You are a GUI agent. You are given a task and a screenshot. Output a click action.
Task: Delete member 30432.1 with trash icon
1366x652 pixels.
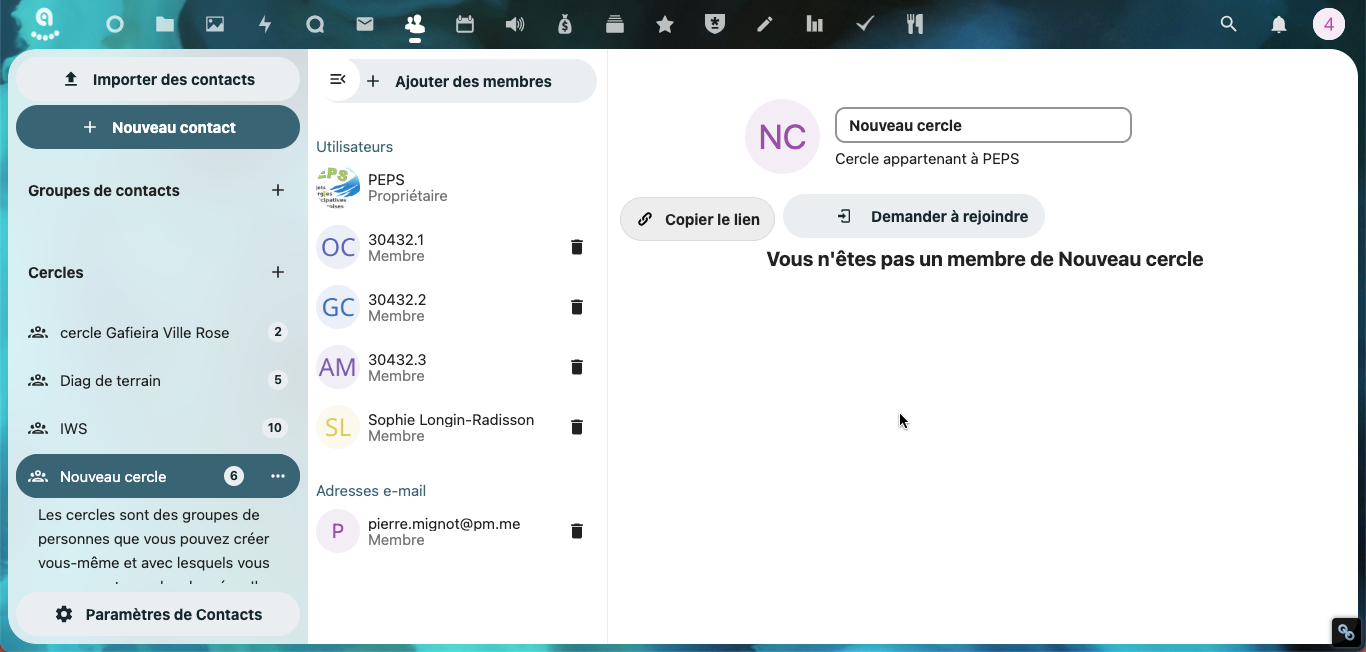[x=577, y=247]
